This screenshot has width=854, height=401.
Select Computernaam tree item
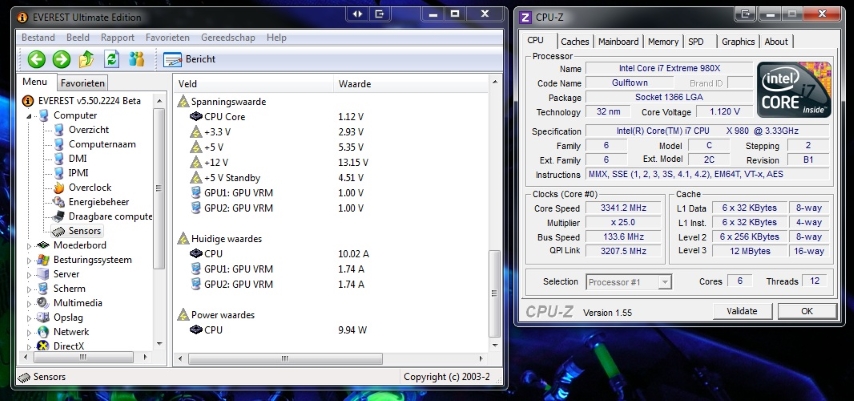(x=102, y=144)
